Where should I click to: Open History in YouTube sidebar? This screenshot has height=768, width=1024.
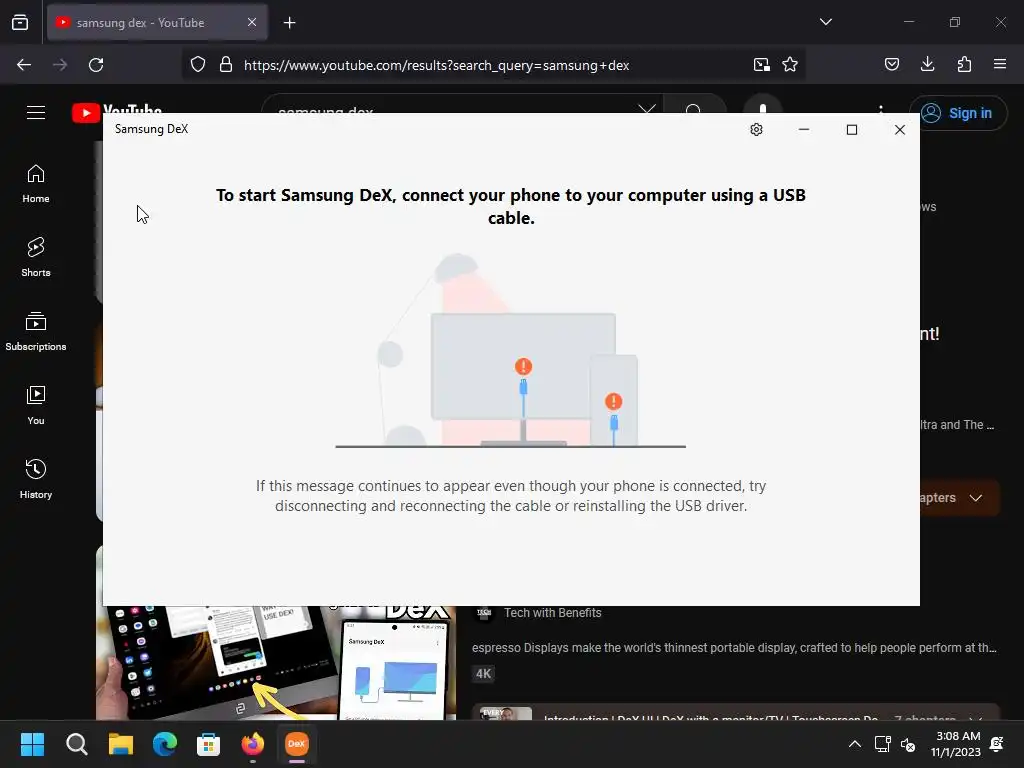[36, 479]
